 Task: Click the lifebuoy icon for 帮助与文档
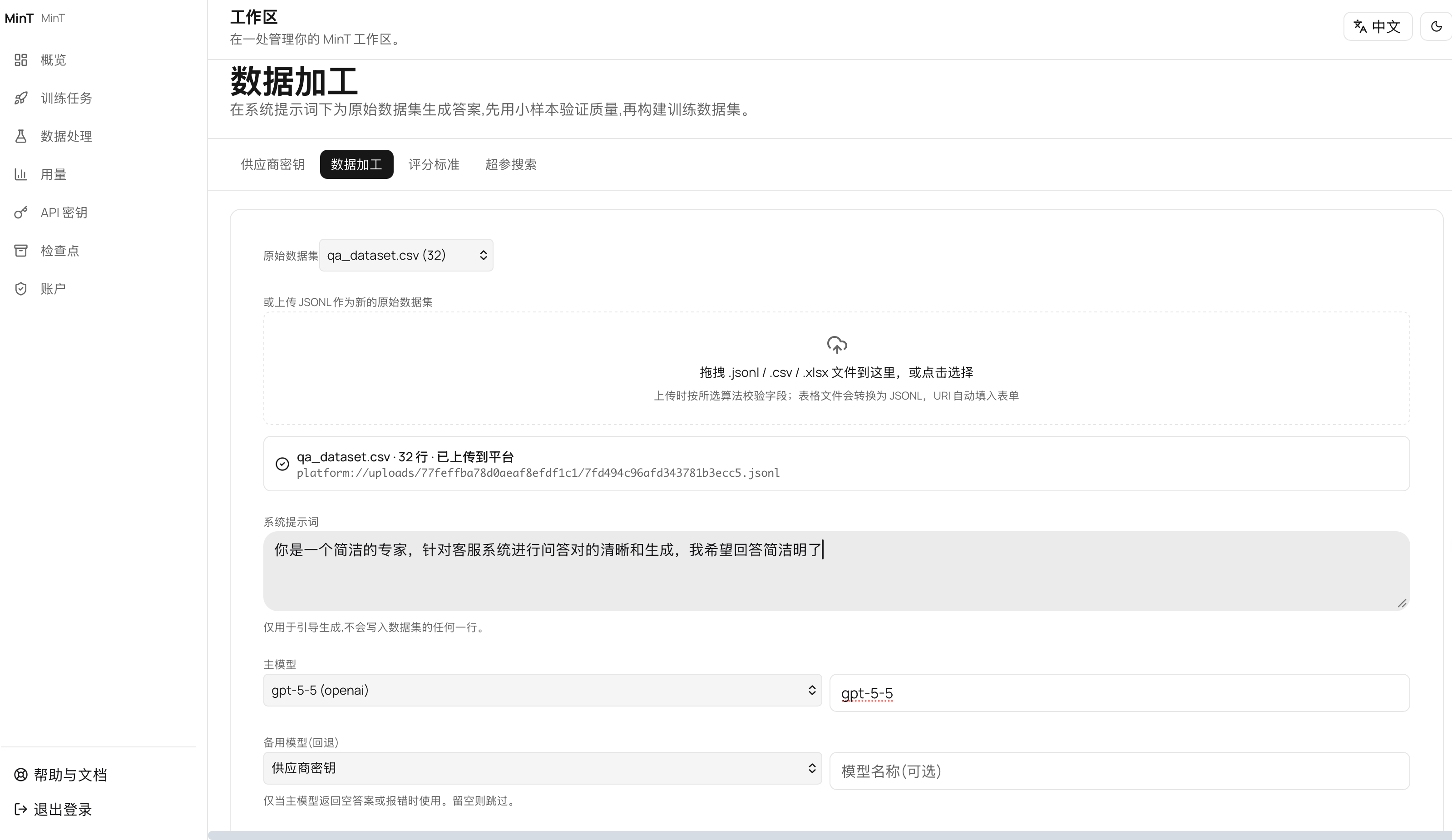[x=21, y=775]
